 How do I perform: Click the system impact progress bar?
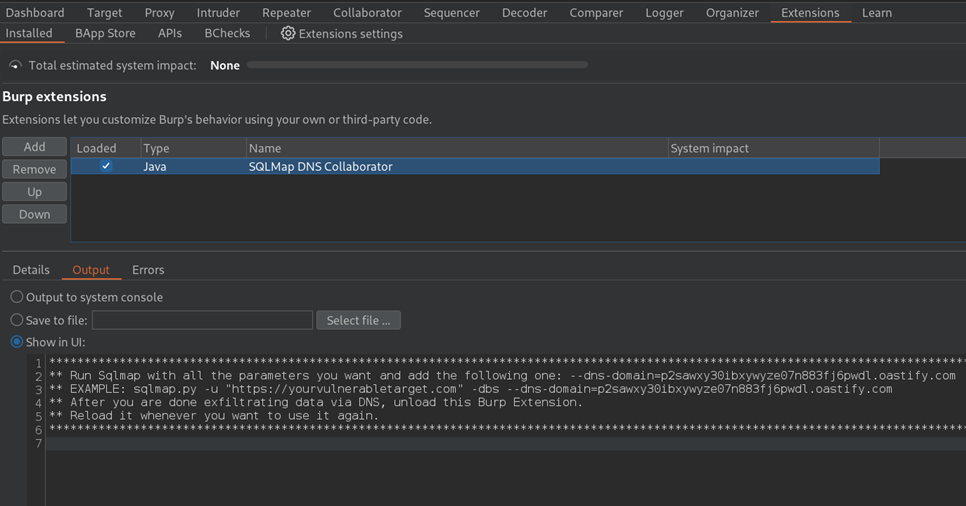(417, 65)
